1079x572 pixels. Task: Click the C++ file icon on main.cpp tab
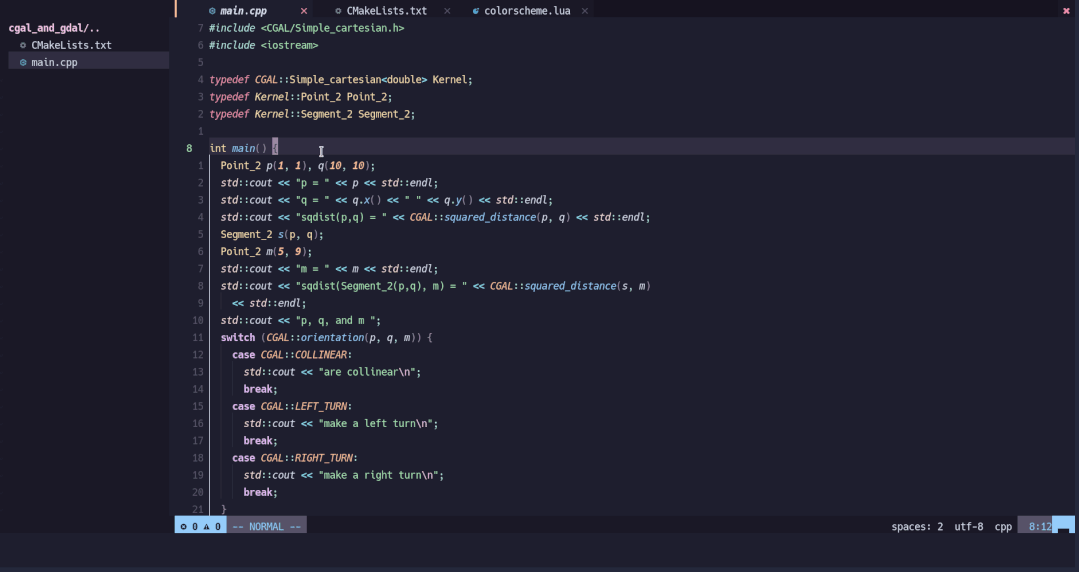[x=212, y=11]
